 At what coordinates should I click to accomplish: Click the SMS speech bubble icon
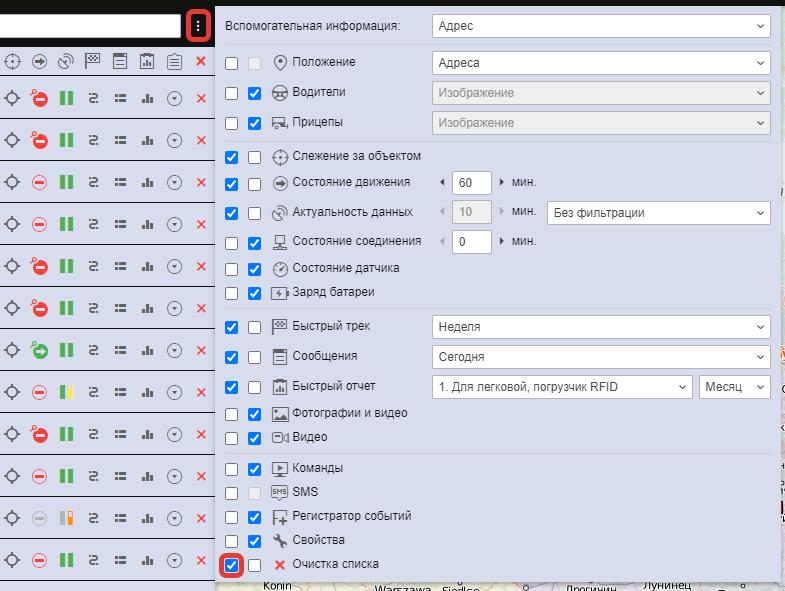[279, 492]
